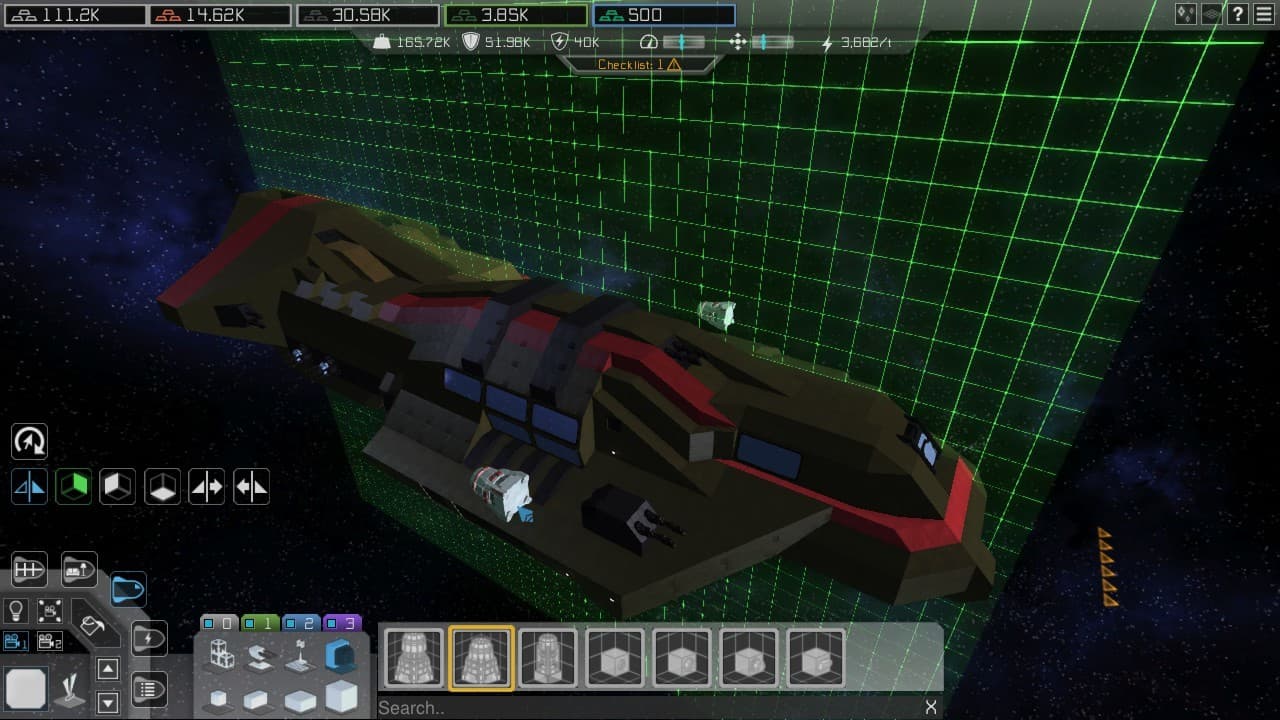Image resolution: width=1280 pixels, height=720 pixels.
Task: Toggle the green side mirror plane
Action: tap(73, 488)
